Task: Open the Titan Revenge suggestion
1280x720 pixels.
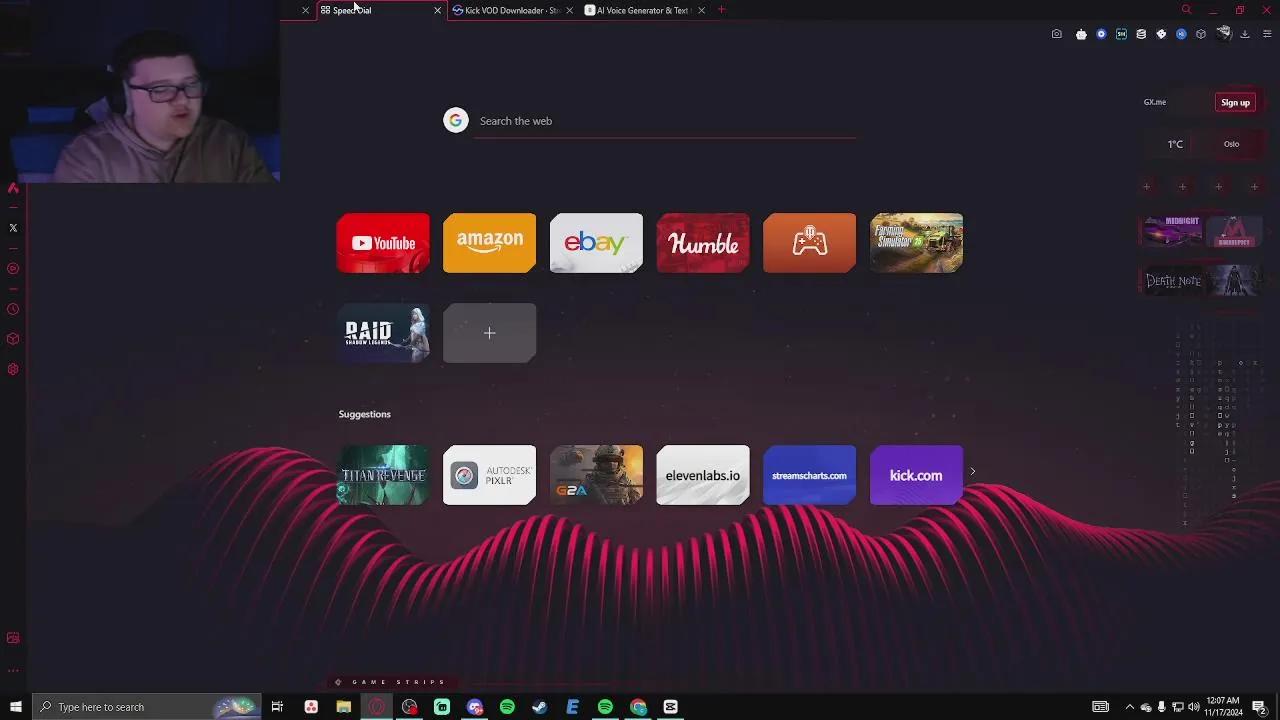Action: (x=383, y=475)
